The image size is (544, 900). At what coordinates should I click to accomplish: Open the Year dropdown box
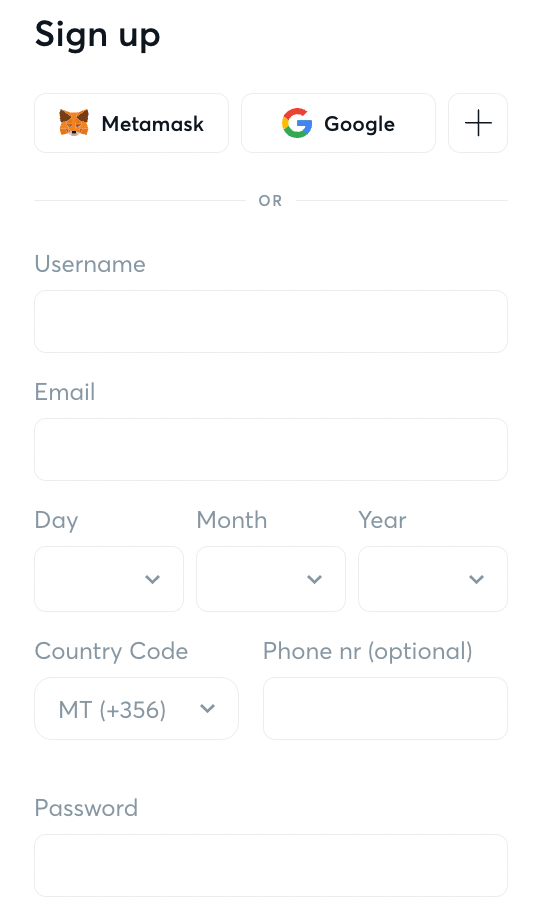[433, 579]
